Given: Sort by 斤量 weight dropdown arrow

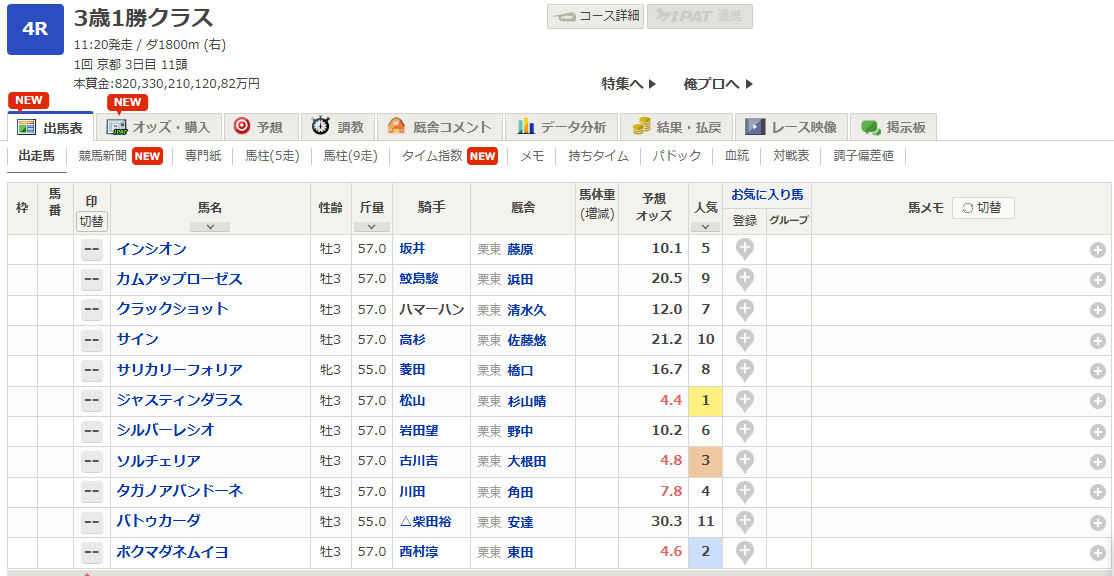Looking at the screenshot, I should pyautogui.click(x=372, y=227).
